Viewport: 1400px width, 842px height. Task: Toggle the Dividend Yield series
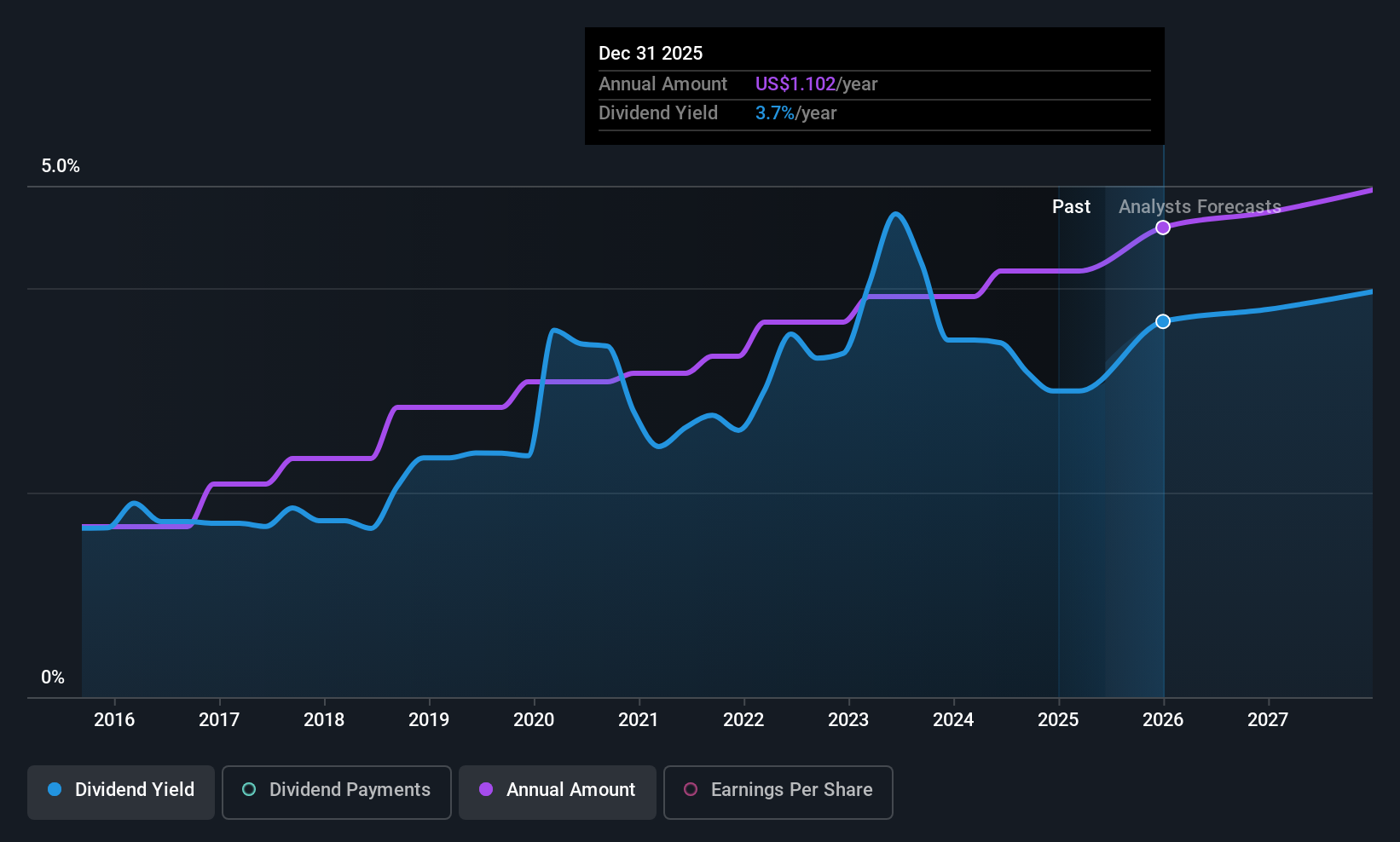pyautogui.click(x=121, y=793)
